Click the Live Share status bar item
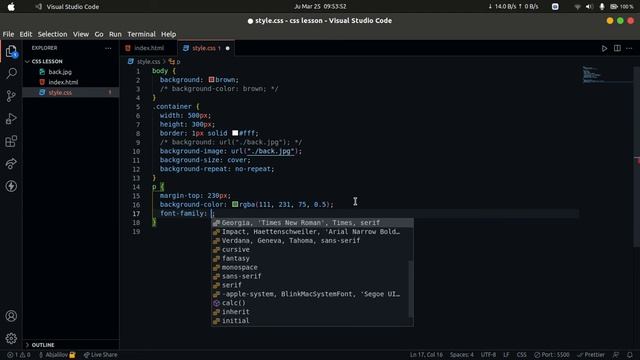Screen dimensions: 640x360 [100, 355]
